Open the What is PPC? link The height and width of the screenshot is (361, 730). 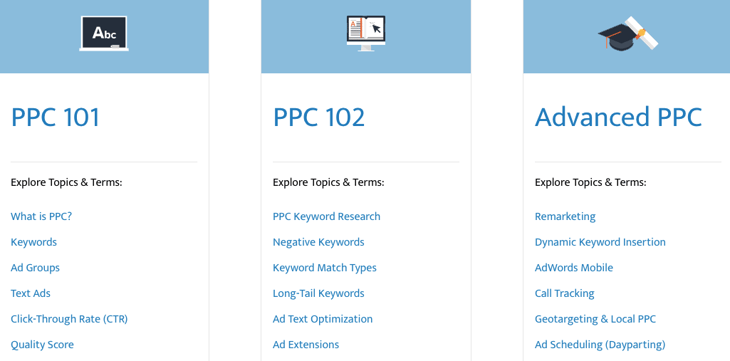coord(41,217)
